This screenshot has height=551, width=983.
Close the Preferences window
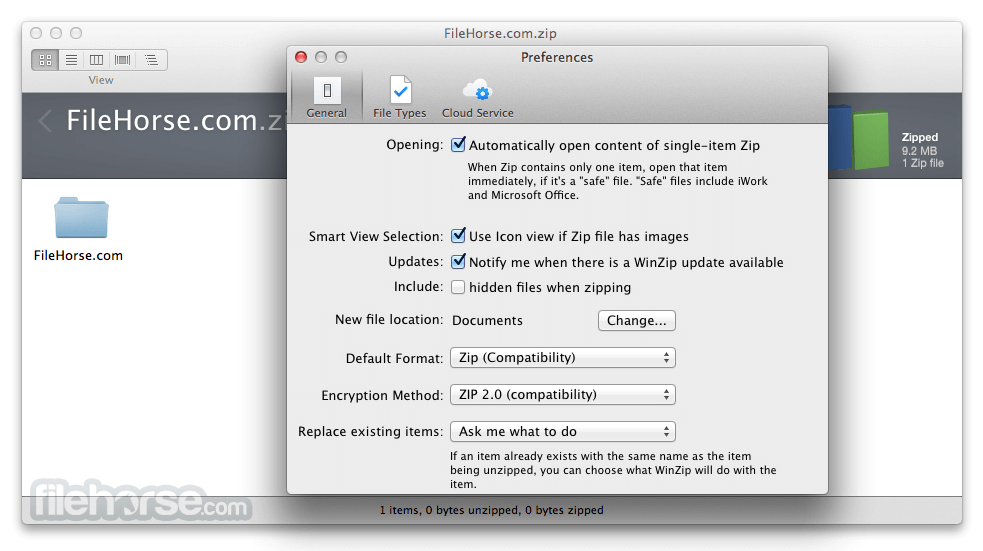(x=301, y=57)
